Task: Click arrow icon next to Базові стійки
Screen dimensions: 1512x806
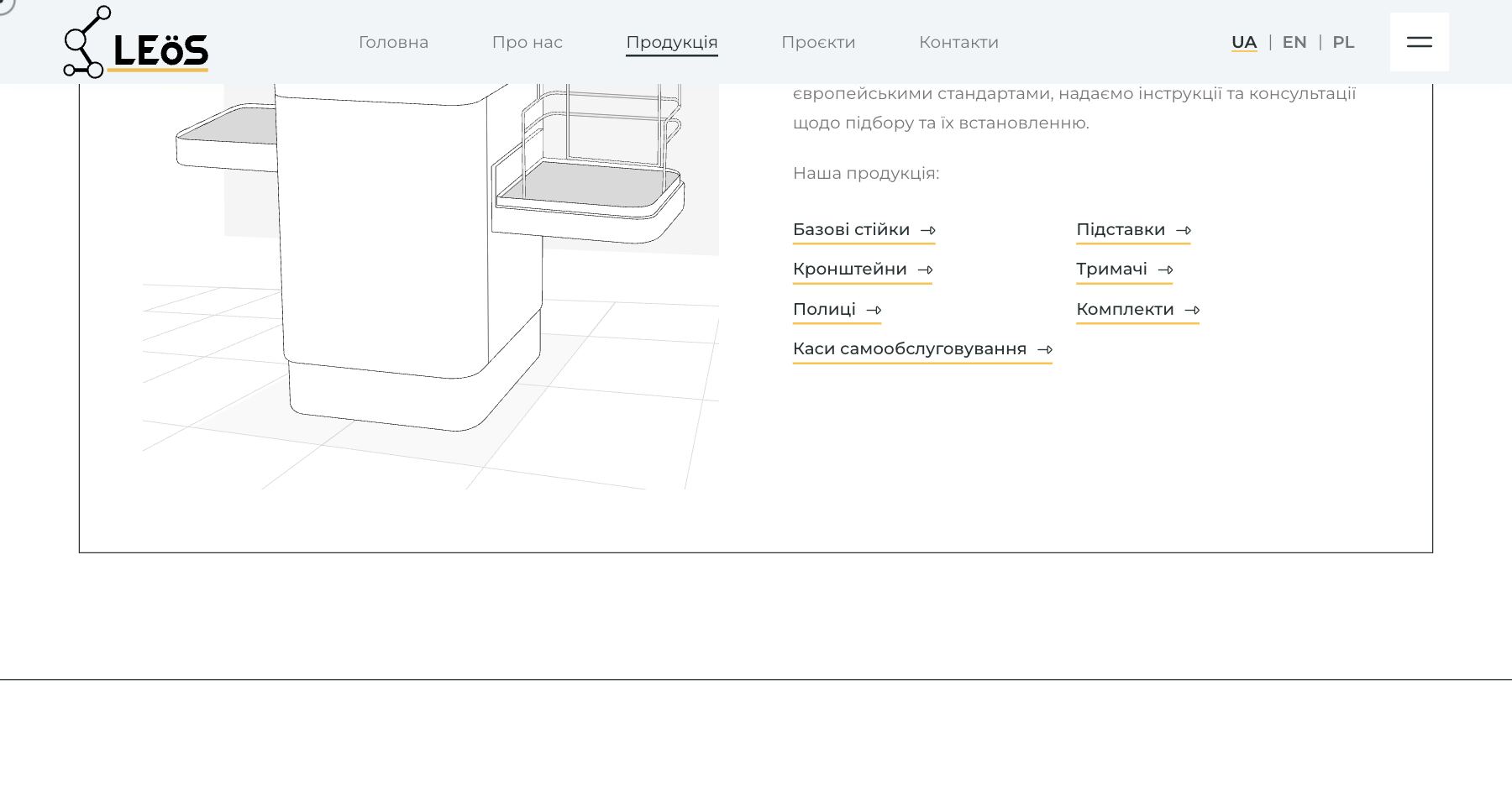Action: pos(927,230)
